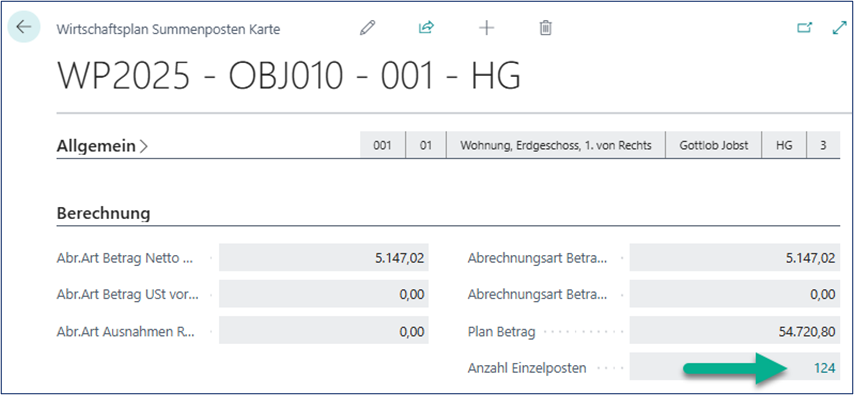Viewport: 854px width, 395px height.
Task: Open page in new window icon
Action: coord(804,27)
